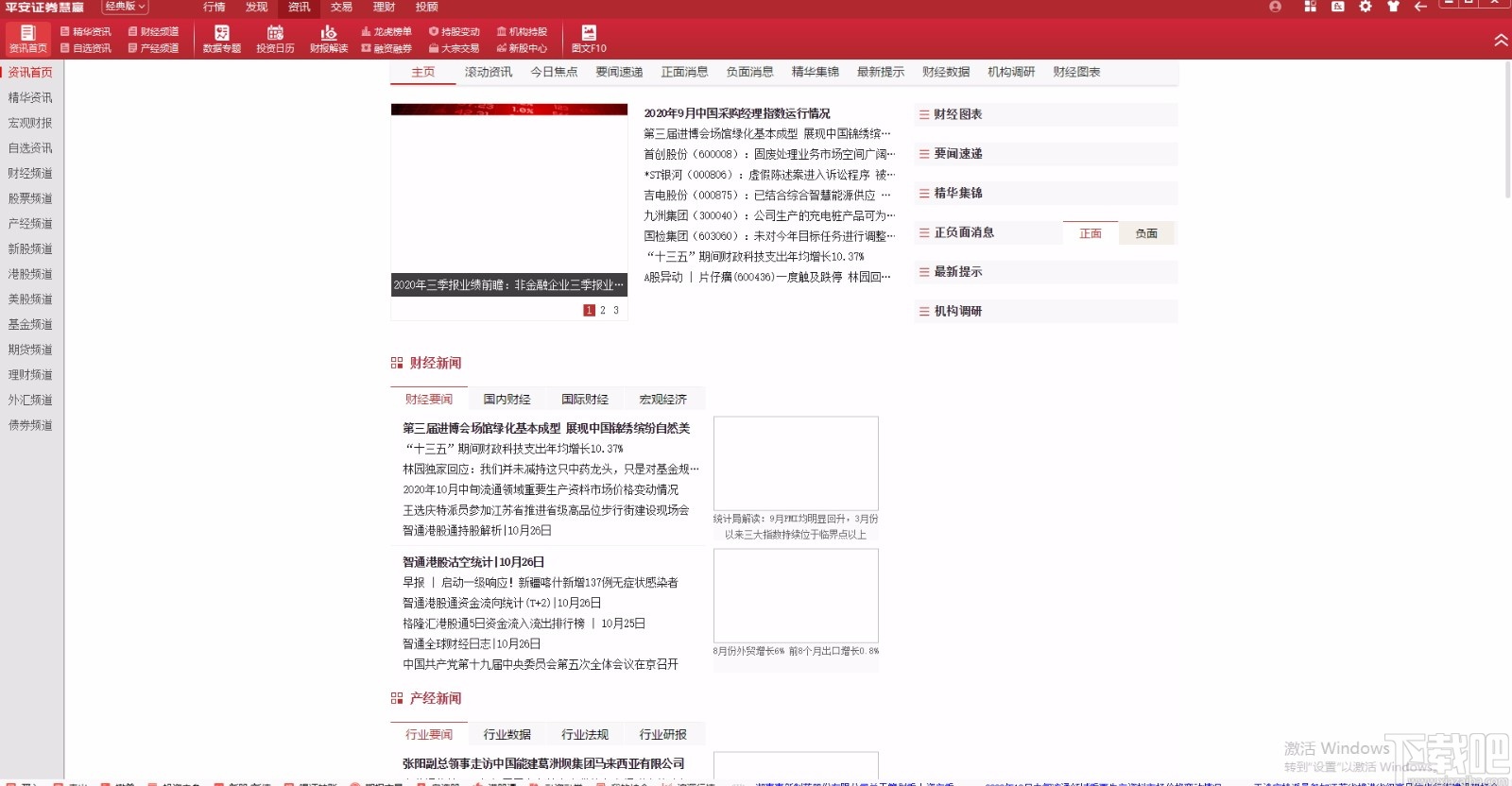Screen dimensions: 1512x786
Task: Switch to 行业数据 tab
Action: (x=507, y=735)
